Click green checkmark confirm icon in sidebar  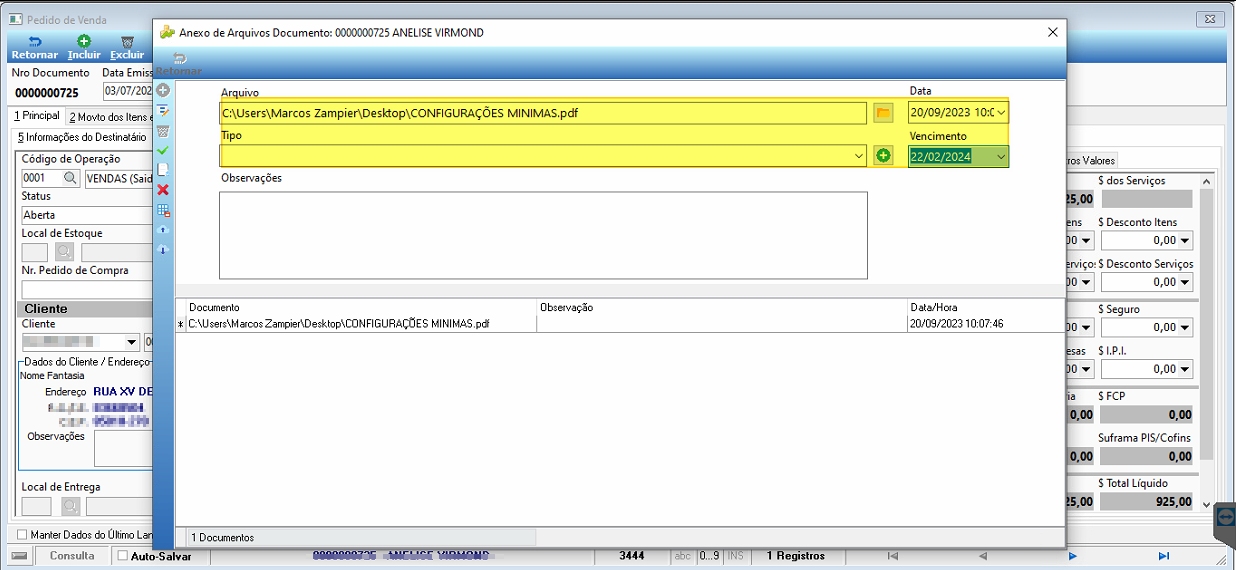pos(164,150)
